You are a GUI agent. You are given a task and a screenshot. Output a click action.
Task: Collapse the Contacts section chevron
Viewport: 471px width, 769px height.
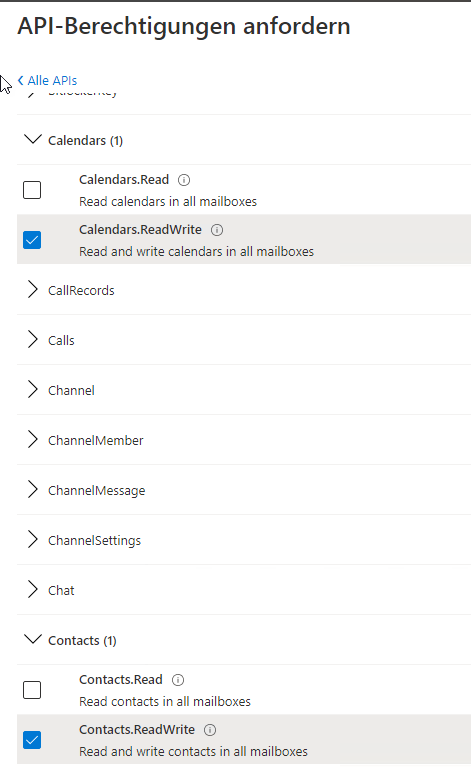[33, 640]
